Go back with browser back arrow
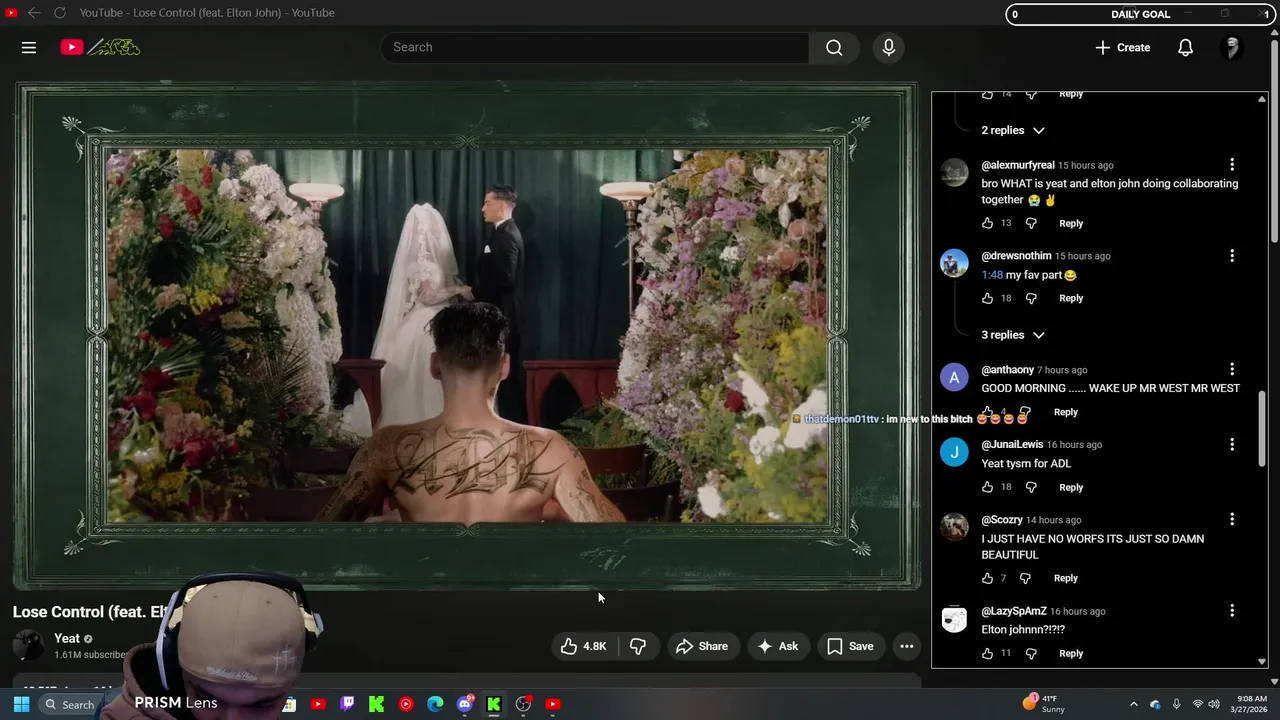The width and height of the screenshot is (1280, 720). (x=34, y=13)
